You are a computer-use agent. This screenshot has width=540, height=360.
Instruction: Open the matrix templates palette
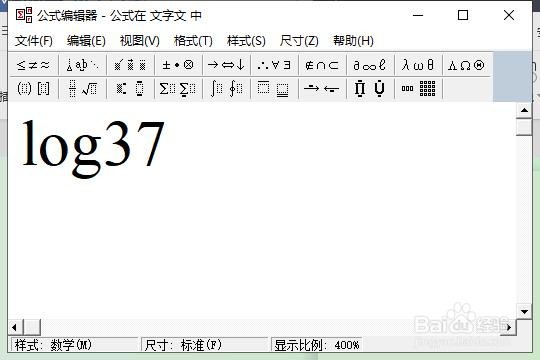(x=418, y=89)
